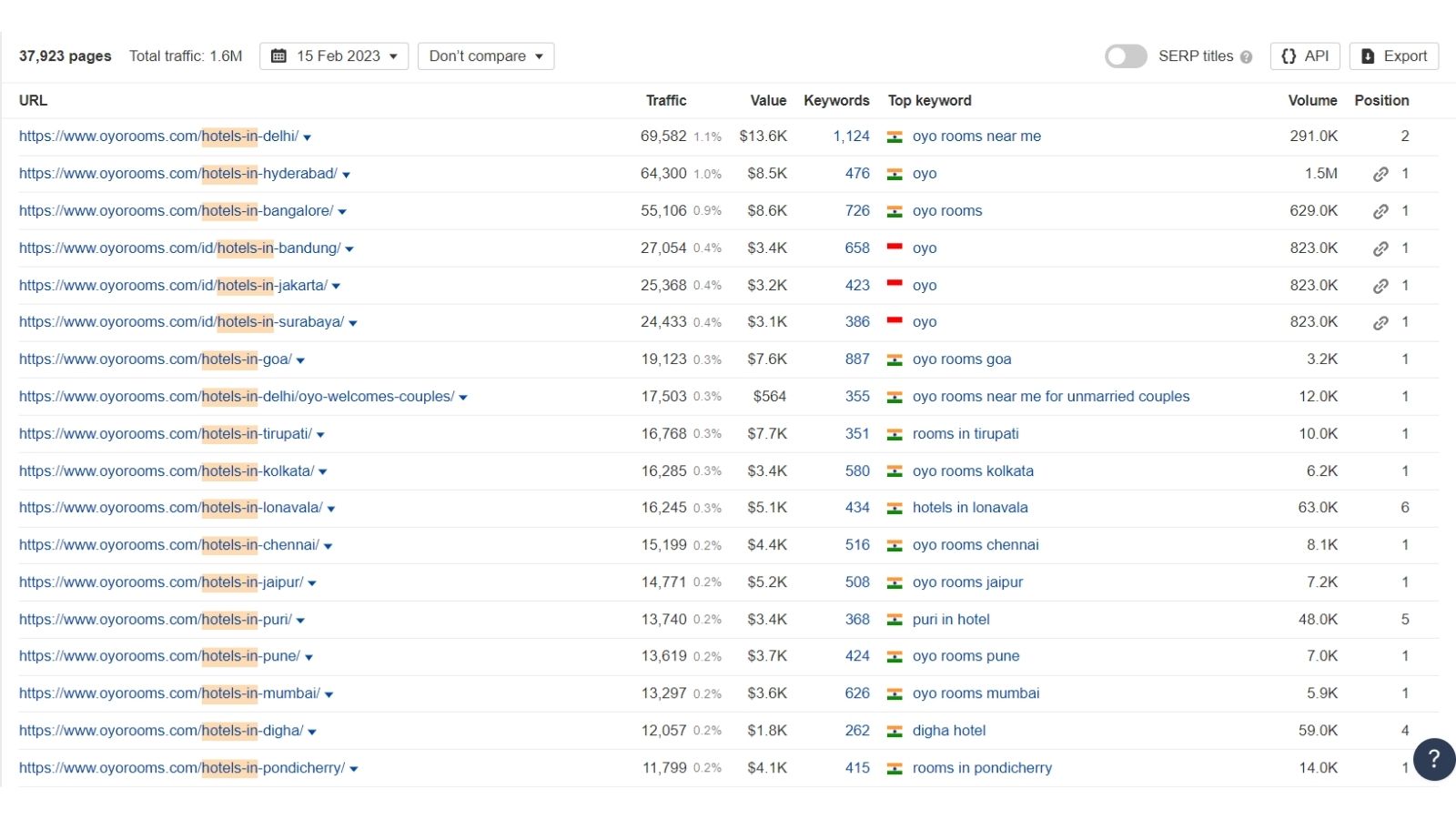Sort by the Volume column header
This screenshot has height=819, width=1456.
click(1312, 101)
